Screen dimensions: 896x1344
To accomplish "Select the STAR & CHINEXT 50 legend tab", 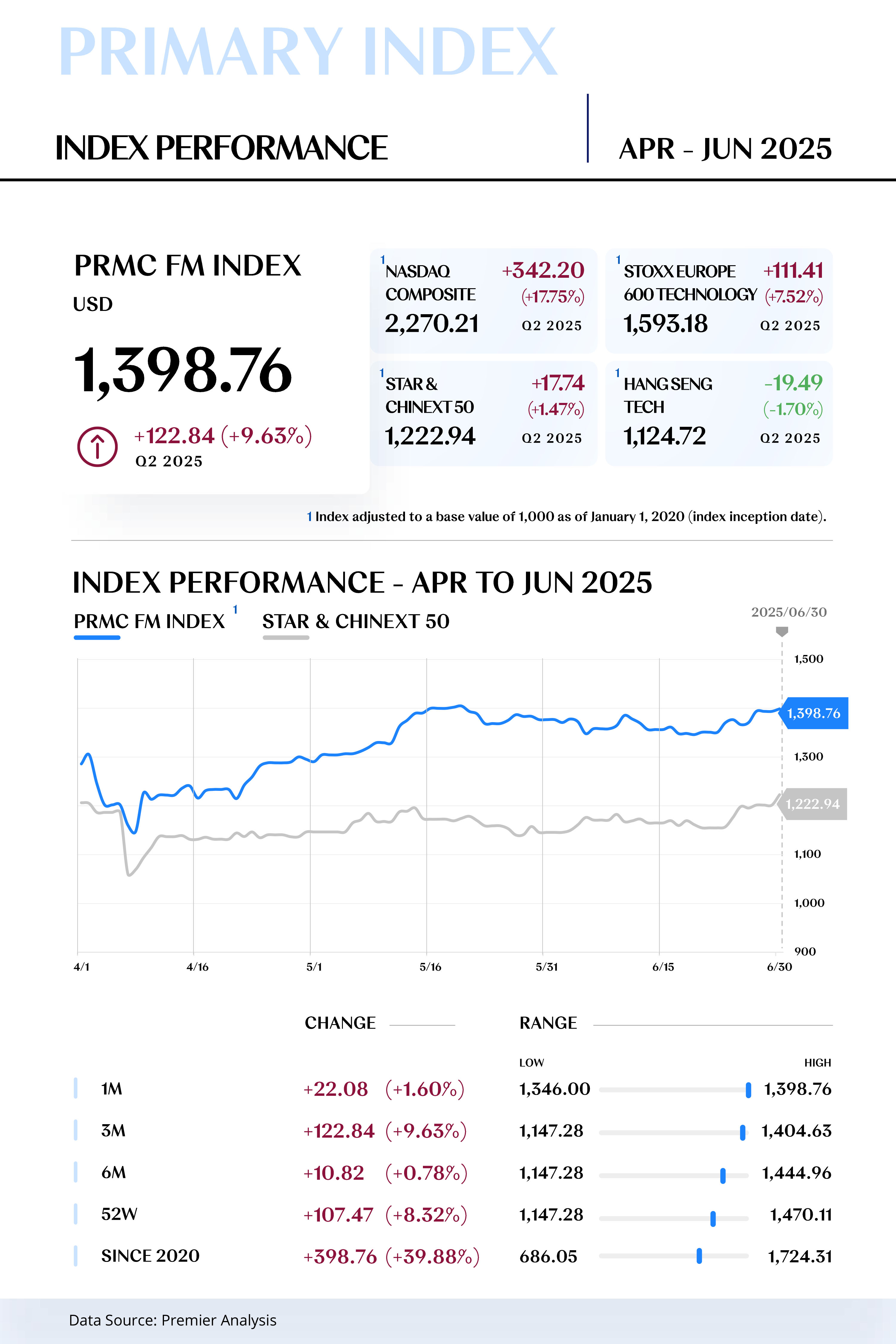I will [355, 622].
